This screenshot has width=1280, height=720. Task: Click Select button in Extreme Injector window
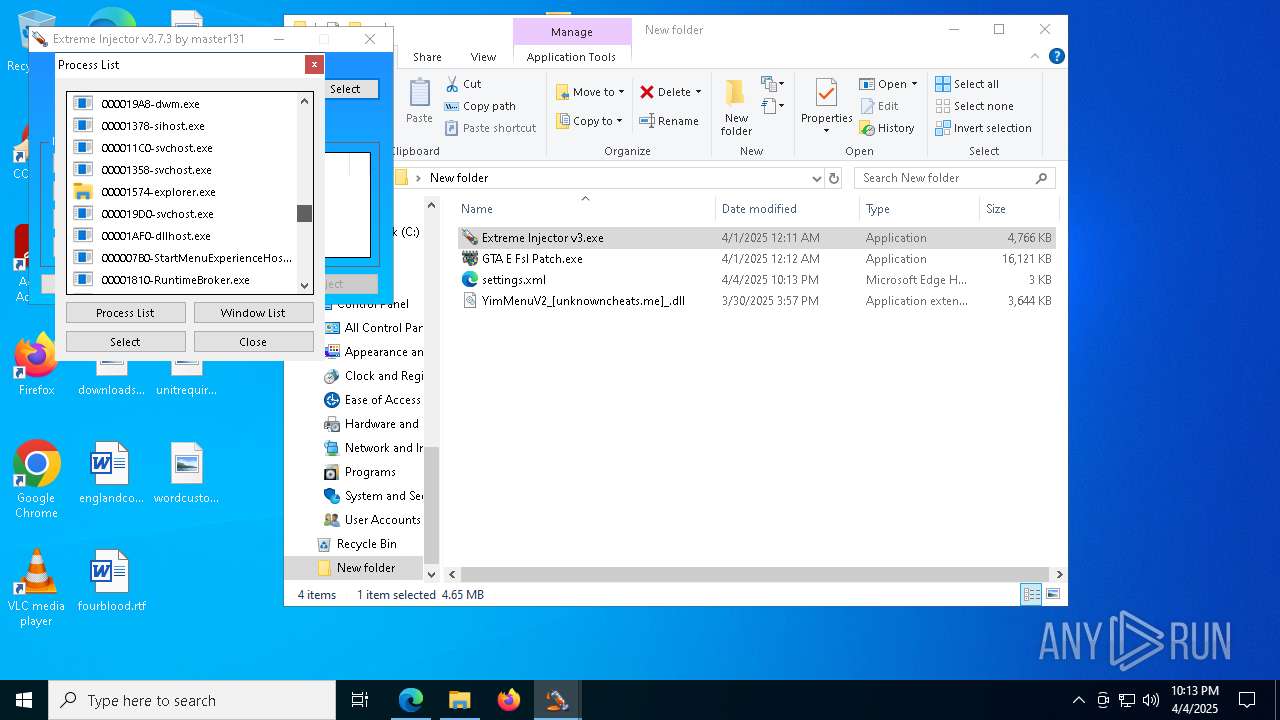point(345,89)
